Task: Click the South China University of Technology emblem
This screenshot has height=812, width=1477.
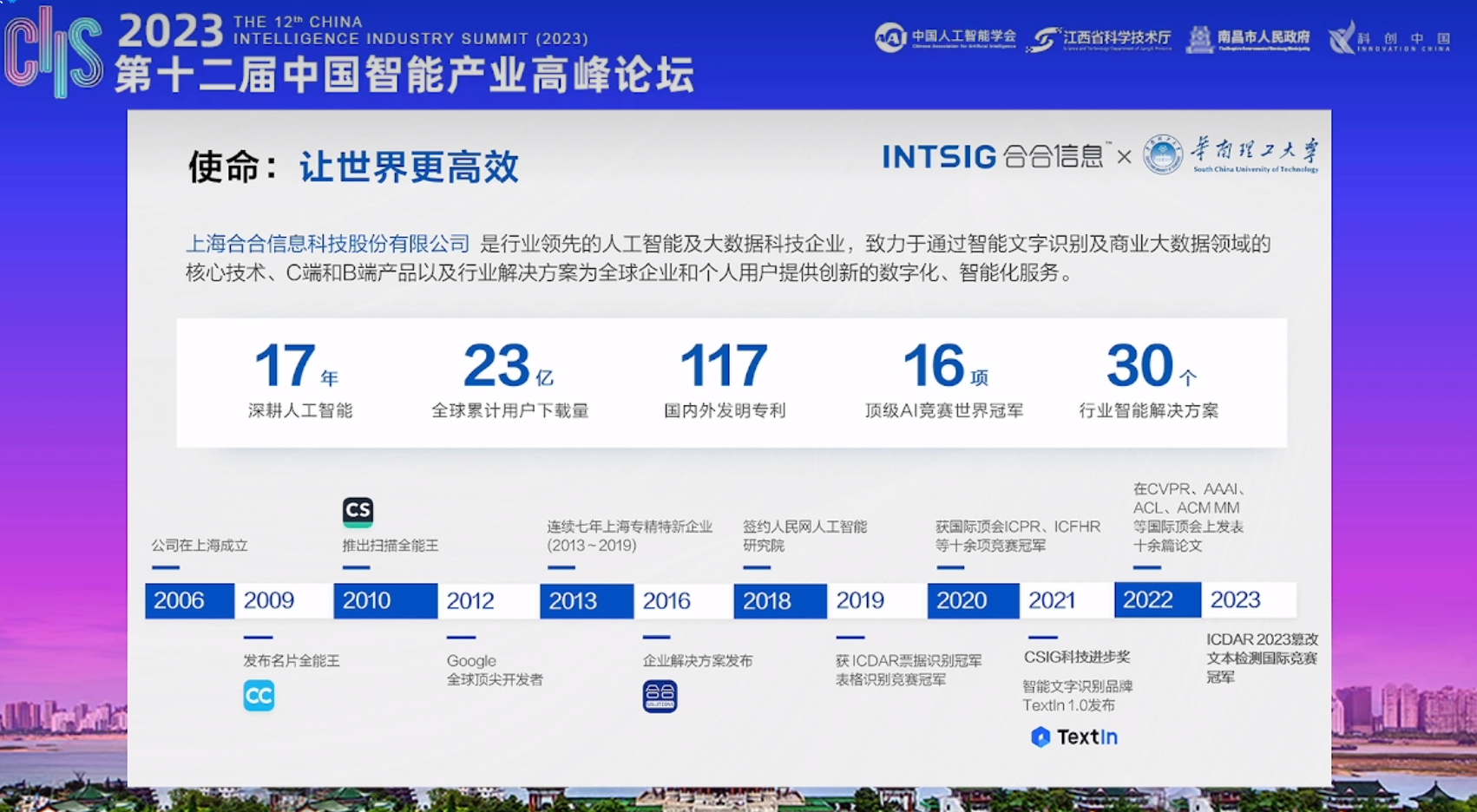Action: point(1163,154)
